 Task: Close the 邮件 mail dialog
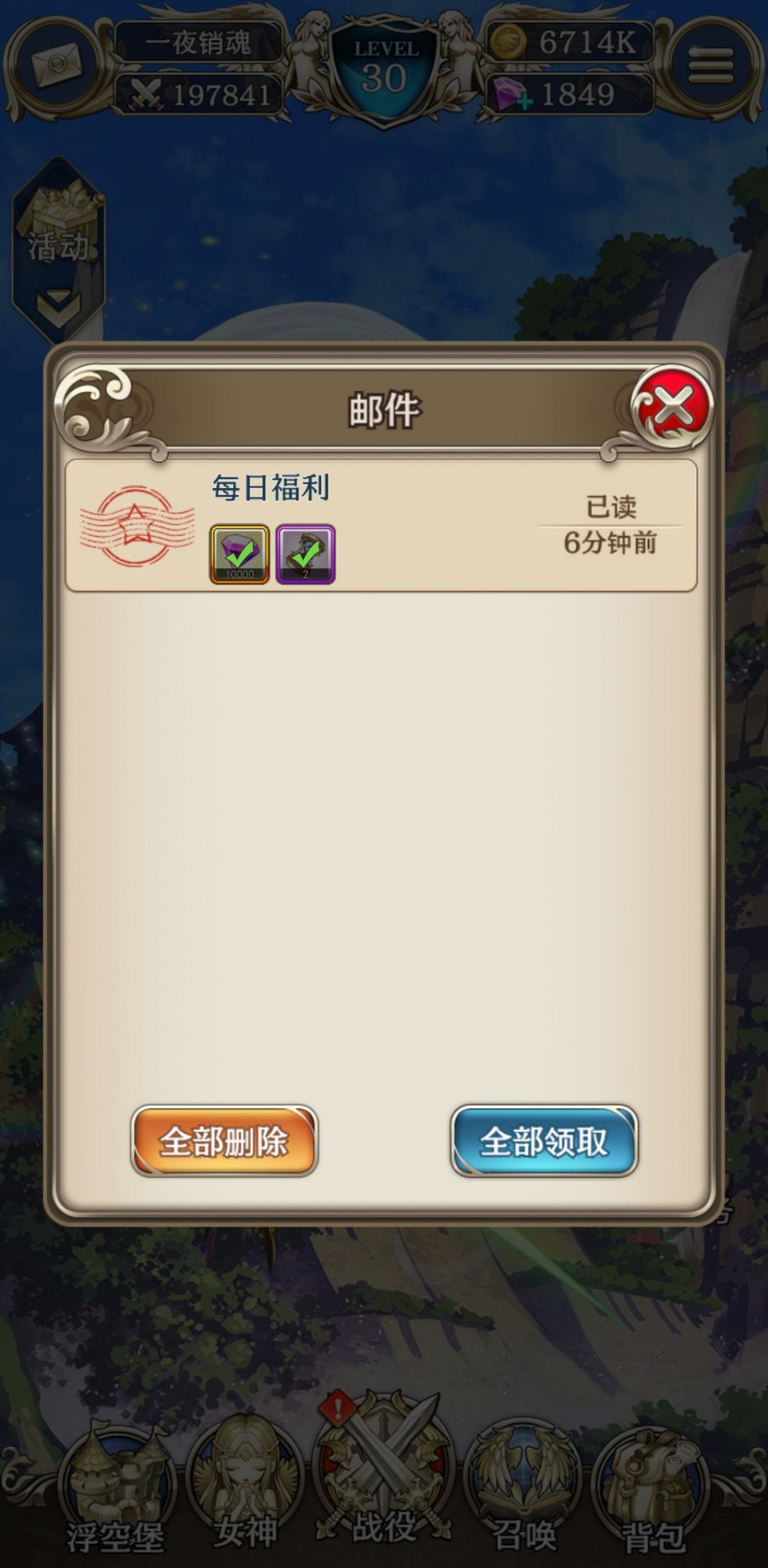click(x=672, y=408)
